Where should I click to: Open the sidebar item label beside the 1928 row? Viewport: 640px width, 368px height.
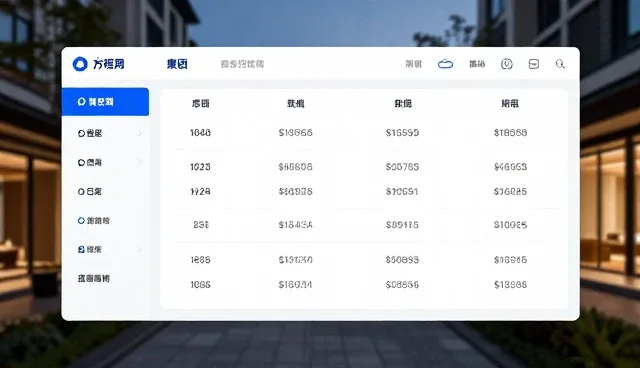(x=94, y=191)
